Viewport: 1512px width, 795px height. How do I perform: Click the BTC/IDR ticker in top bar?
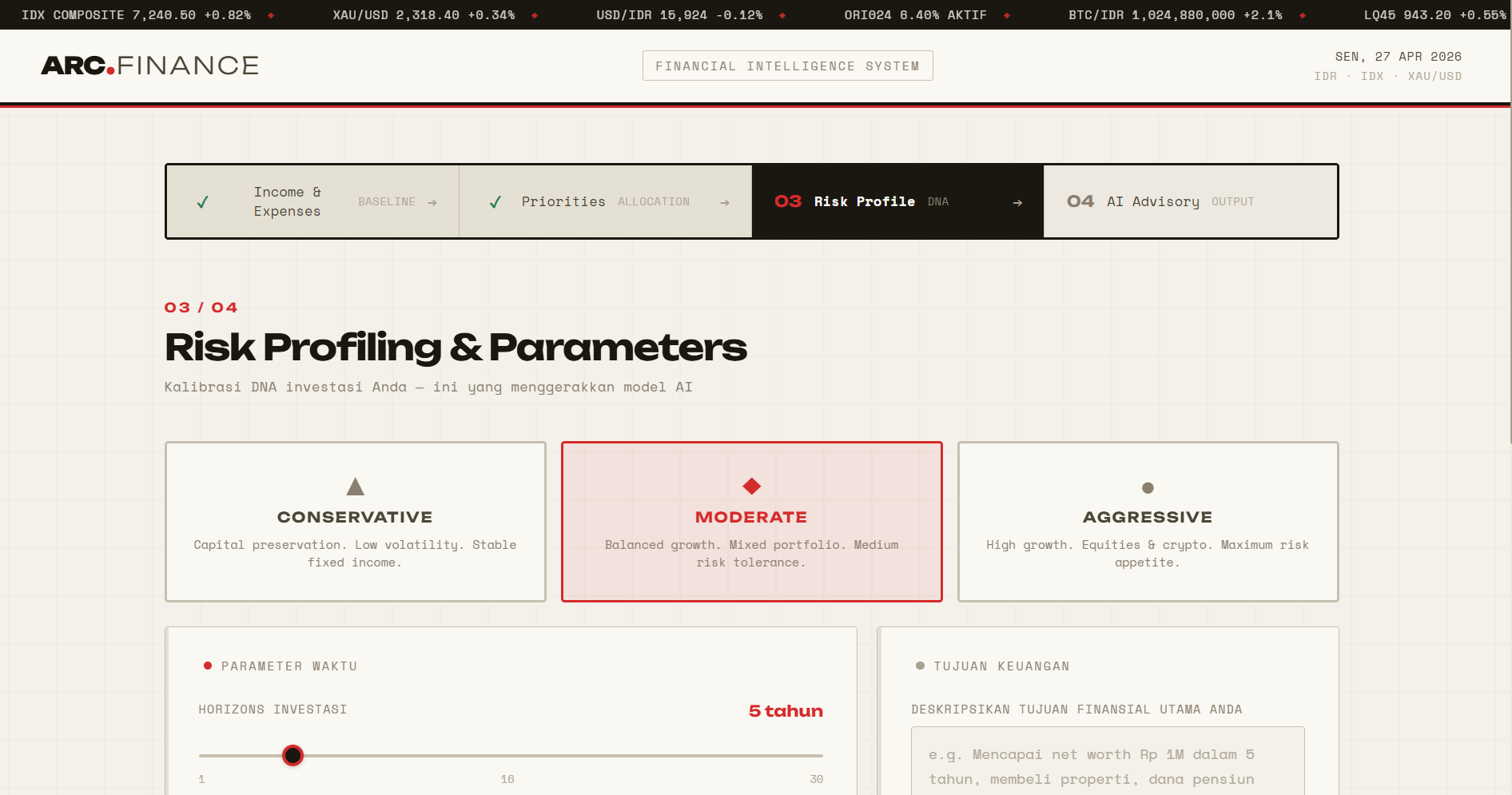1175,14
